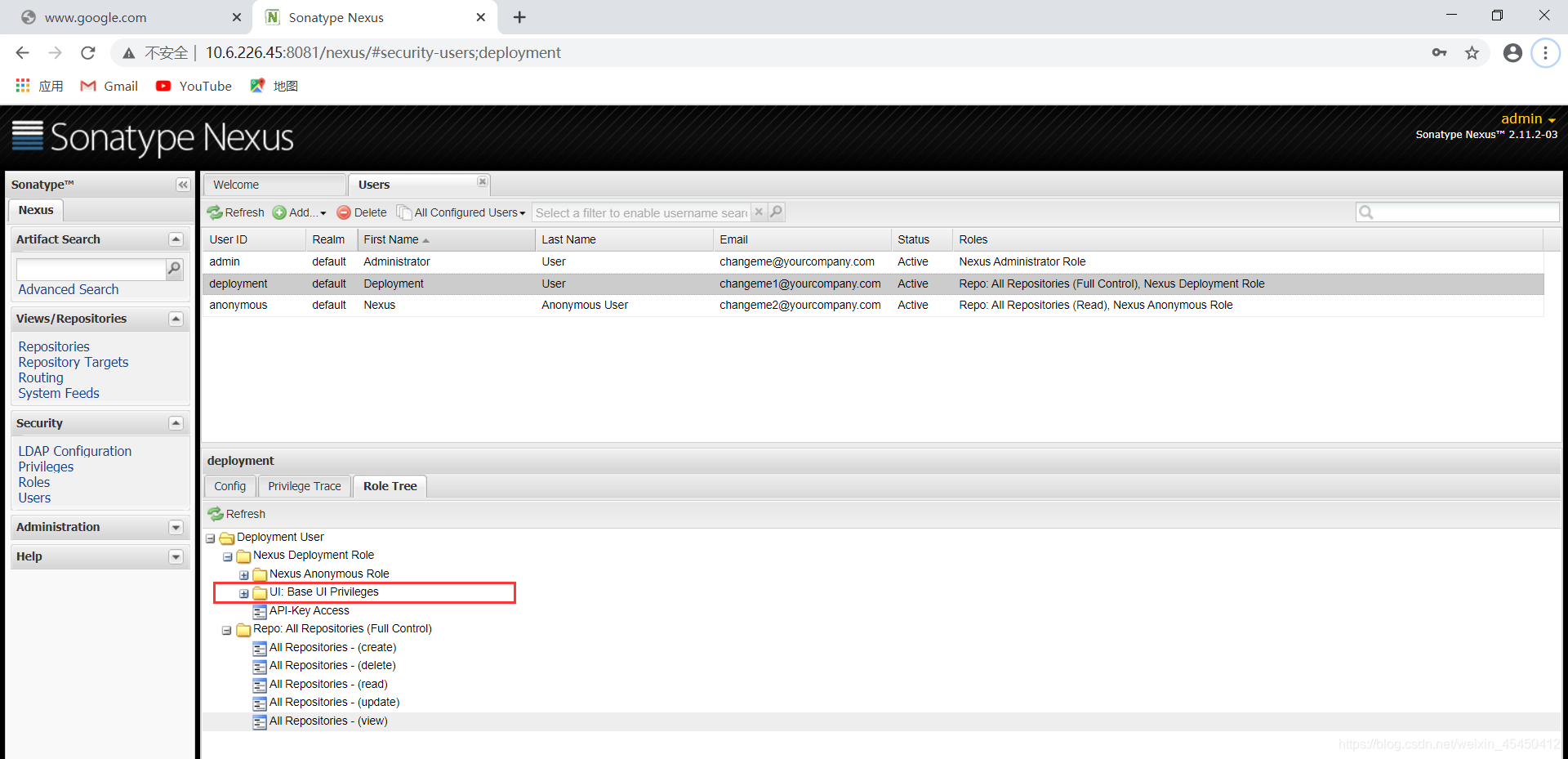Select API-Key Access privilege
The height and width of the screenshot is (759, 1568).
(x=309, y=610)
